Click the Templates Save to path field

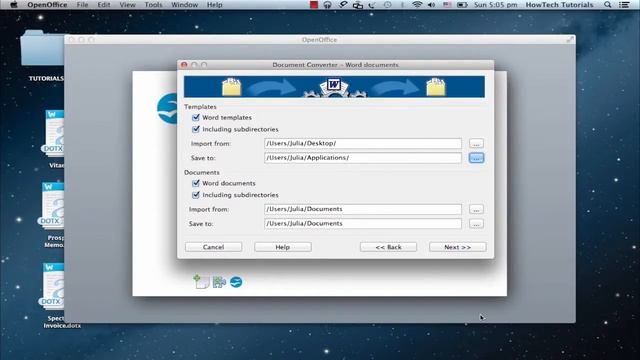(x=363, y=158)
